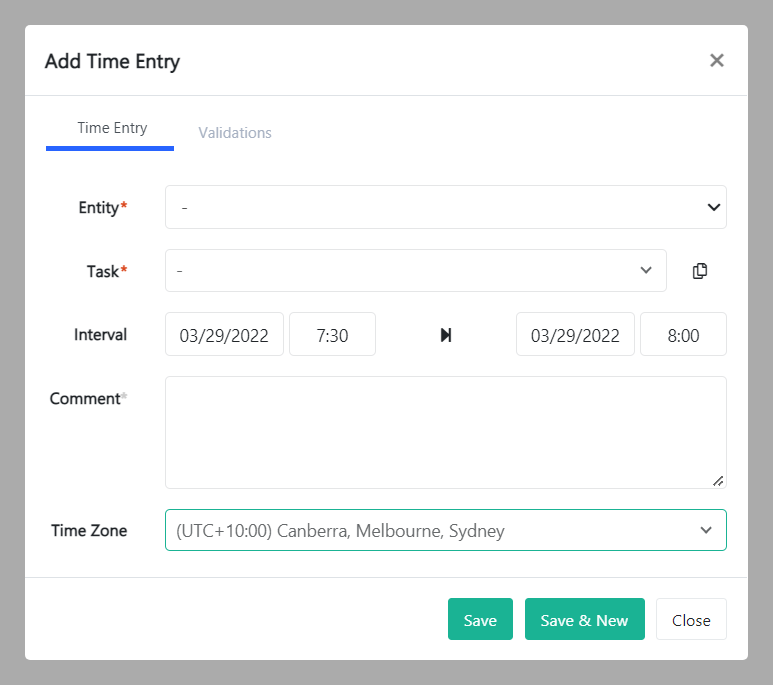This screenshot has height=685, width=773.
Task: Select the 7:30 start time field
Action: (332, 335)
